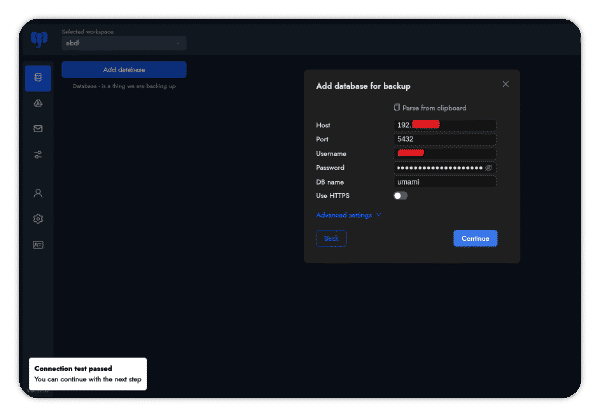Click the app logo icon
Viewport: 600px width, 417px height.
coord(39,39)
